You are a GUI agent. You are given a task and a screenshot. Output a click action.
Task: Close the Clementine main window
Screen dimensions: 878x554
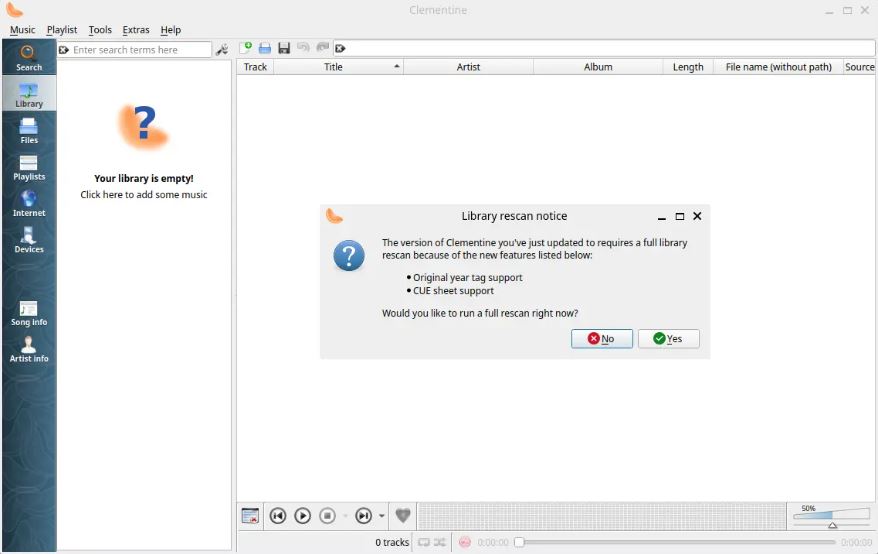click(865, 10)
